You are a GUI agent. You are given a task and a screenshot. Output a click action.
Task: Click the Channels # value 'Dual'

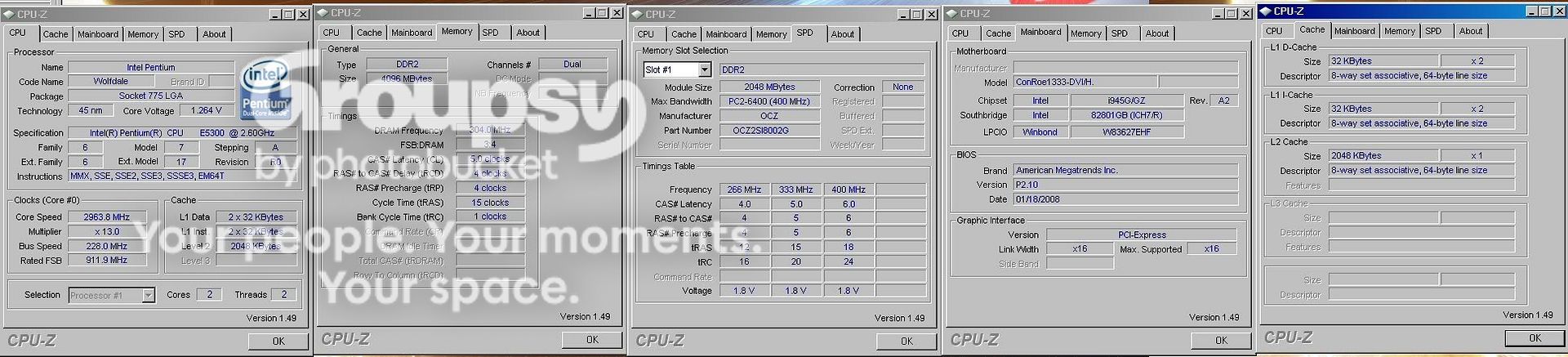(572, 65)
